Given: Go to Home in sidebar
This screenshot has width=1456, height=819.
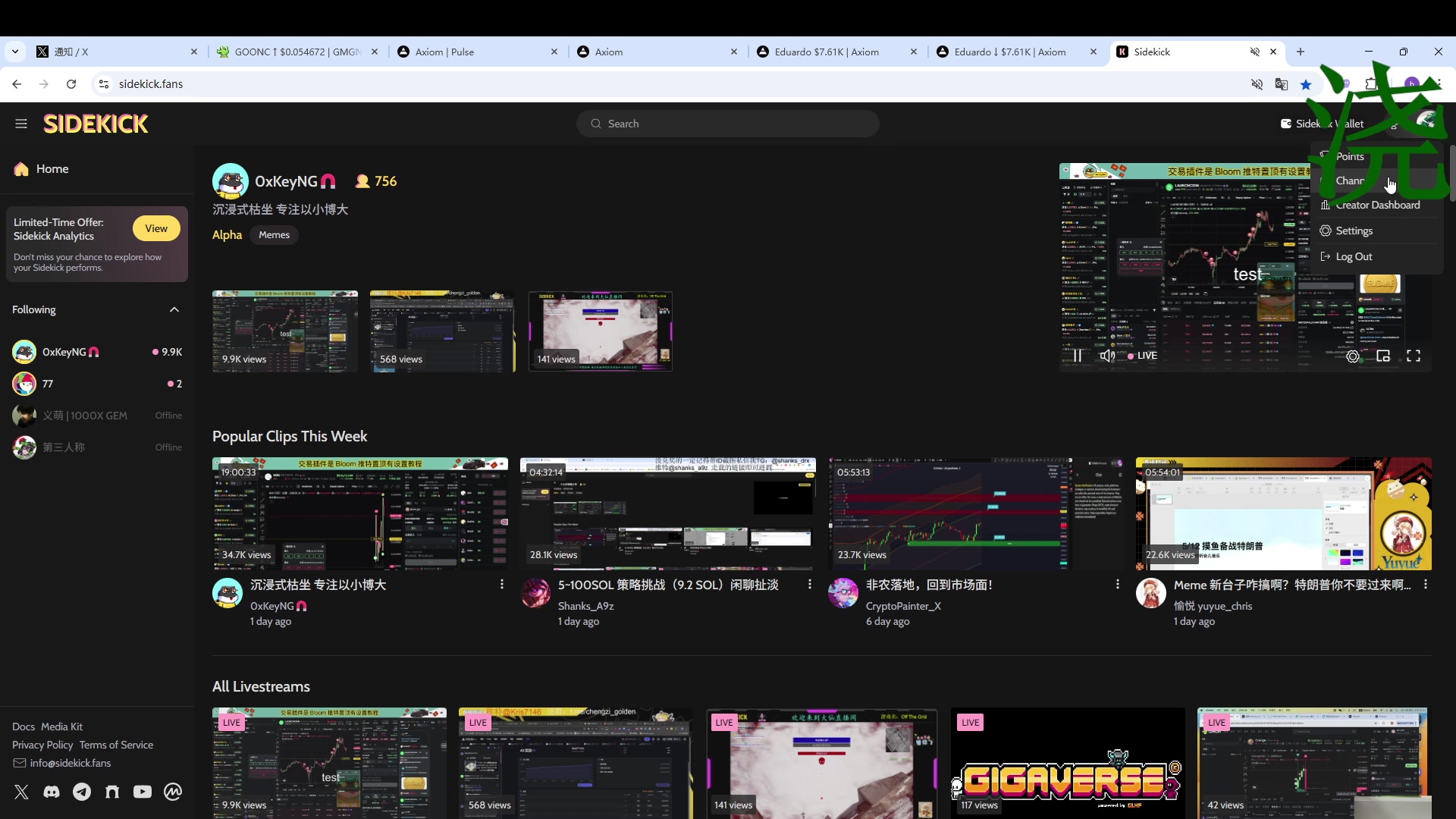Looking at the screenshot, I should (x=41, y=168).
